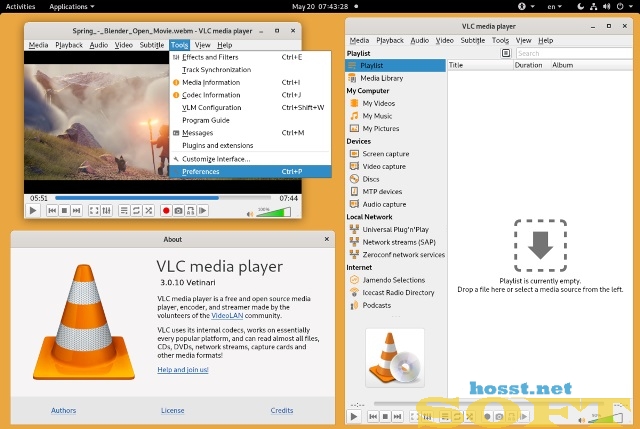Viewport: 640px width, 429px height.
Task: Stop playback in left VLC window
Action: point(64,211)
